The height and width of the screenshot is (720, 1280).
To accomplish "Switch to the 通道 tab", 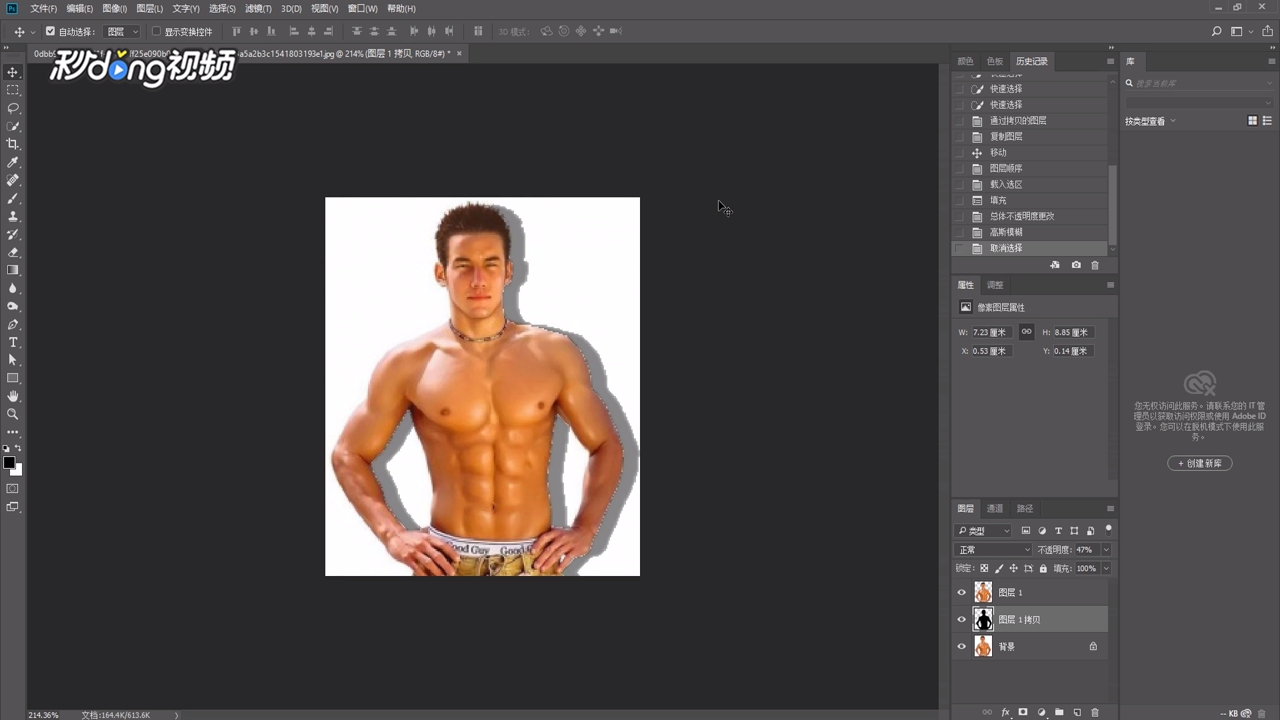I will (995, 508).
